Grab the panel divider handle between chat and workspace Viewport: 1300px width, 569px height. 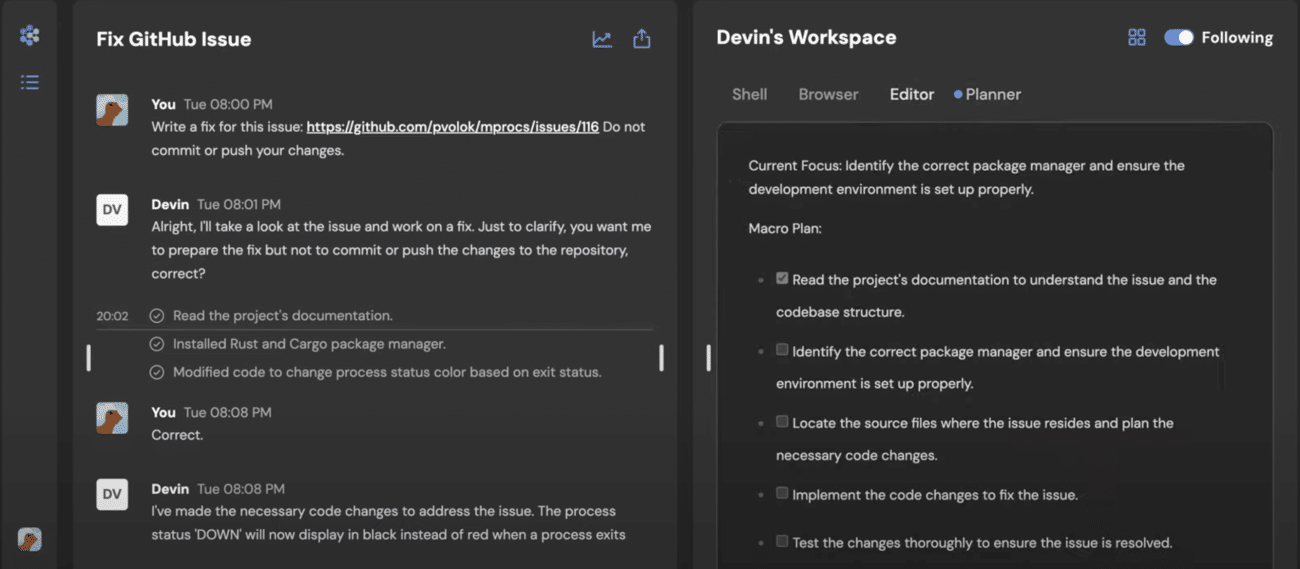(x=708, y=357)
